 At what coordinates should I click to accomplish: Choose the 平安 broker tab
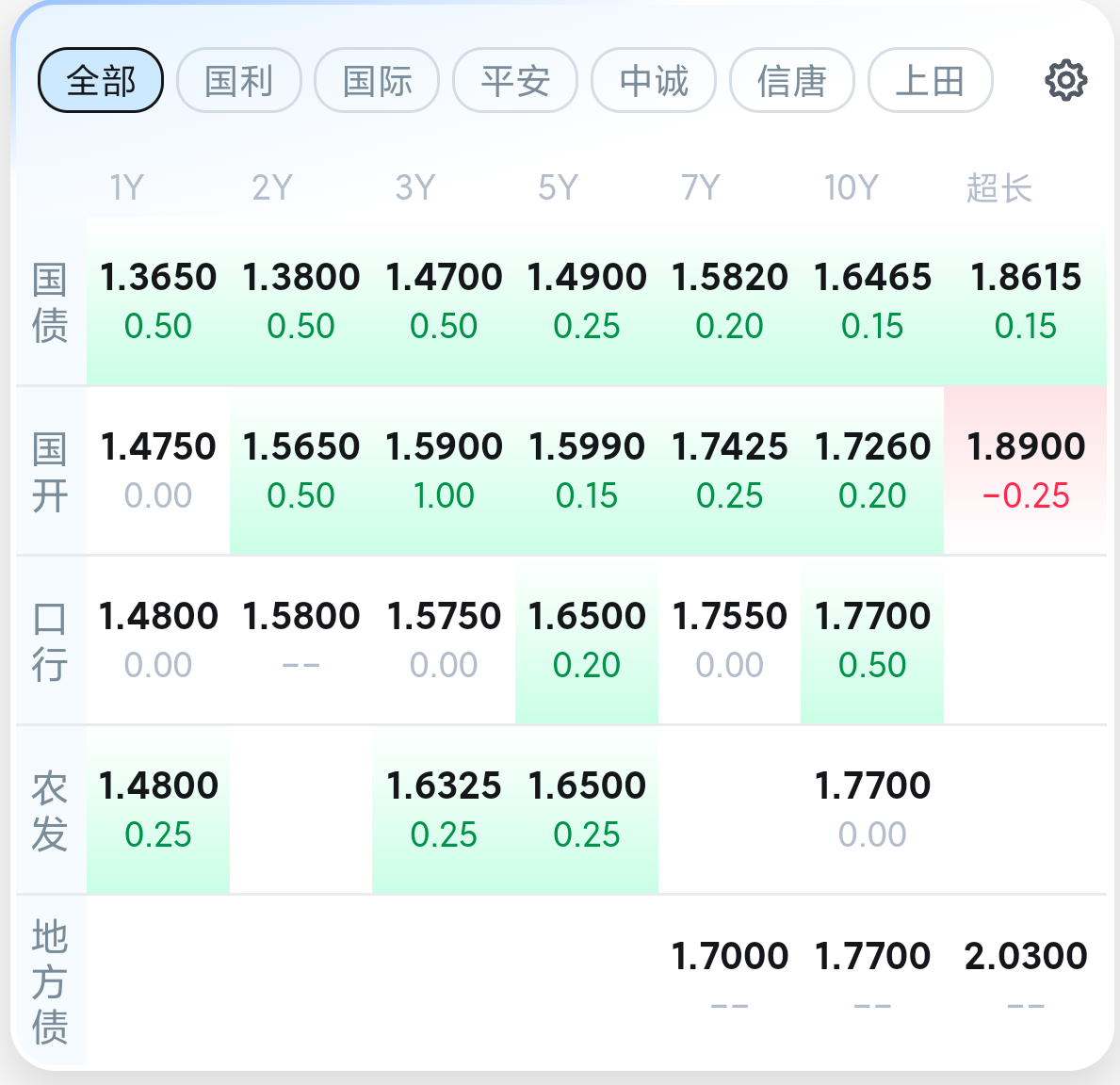(515, 80)
